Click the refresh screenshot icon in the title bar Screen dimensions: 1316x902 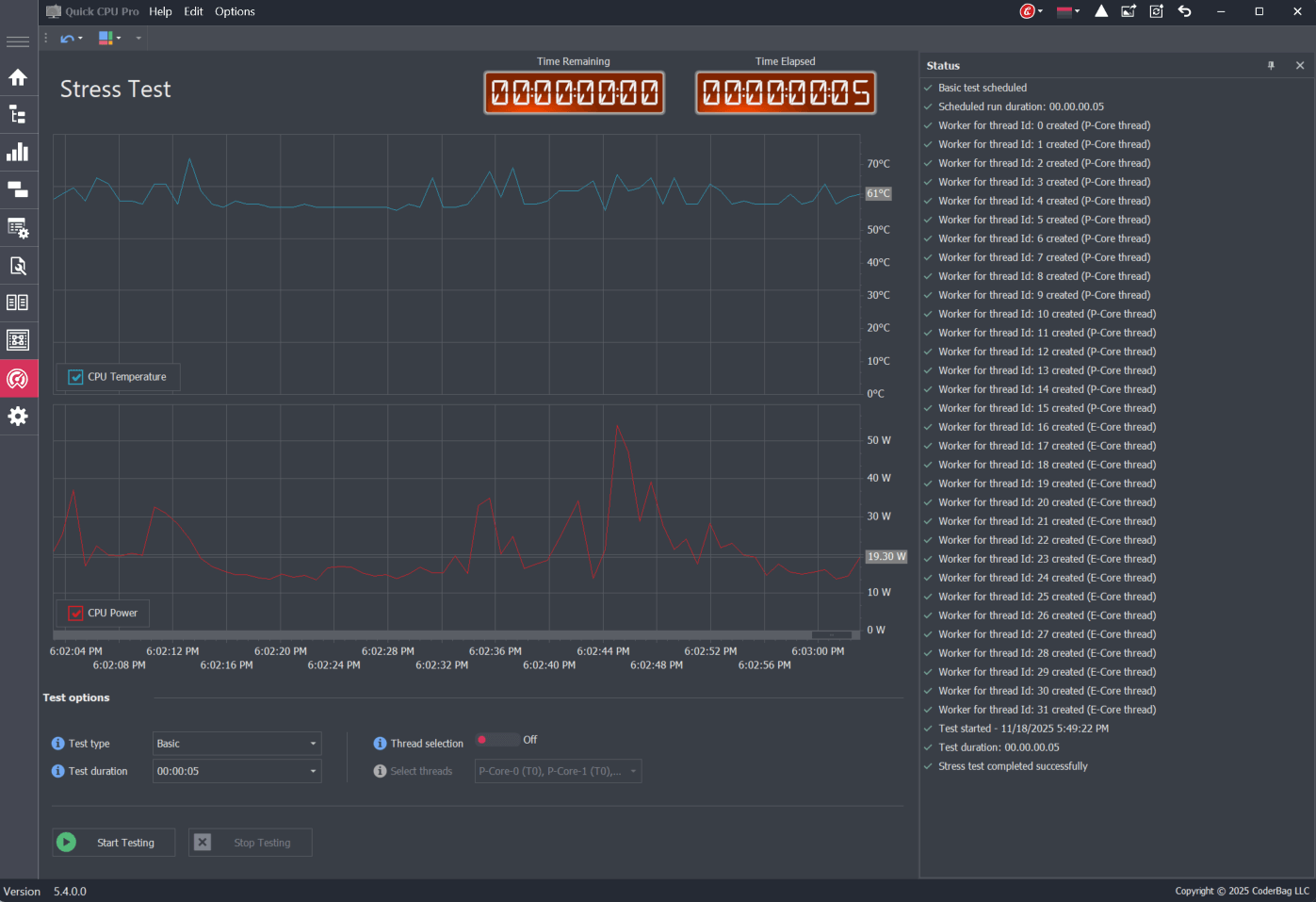point(1156,11)
